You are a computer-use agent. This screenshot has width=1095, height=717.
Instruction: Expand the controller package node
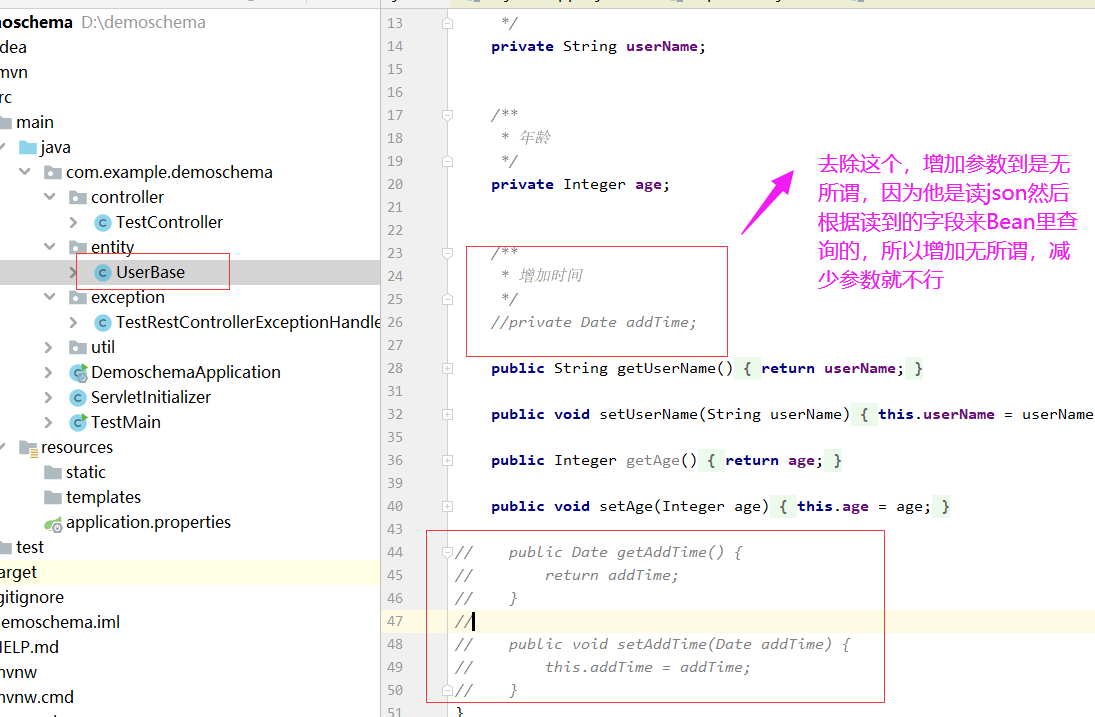[x=48, y=196]
